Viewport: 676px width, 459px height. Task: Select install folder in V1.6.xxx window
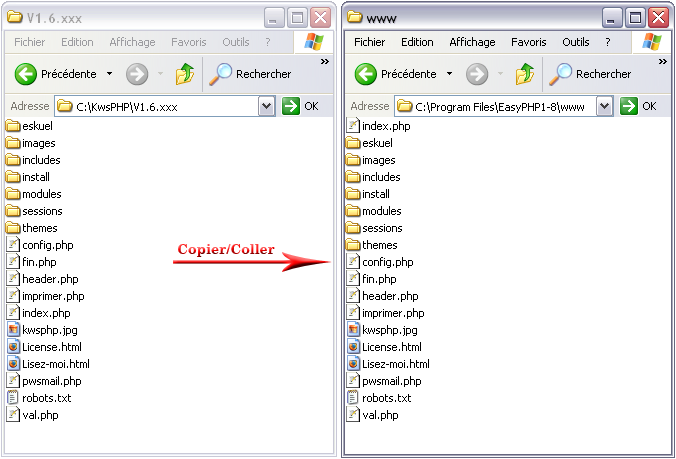tap(28, 177)
